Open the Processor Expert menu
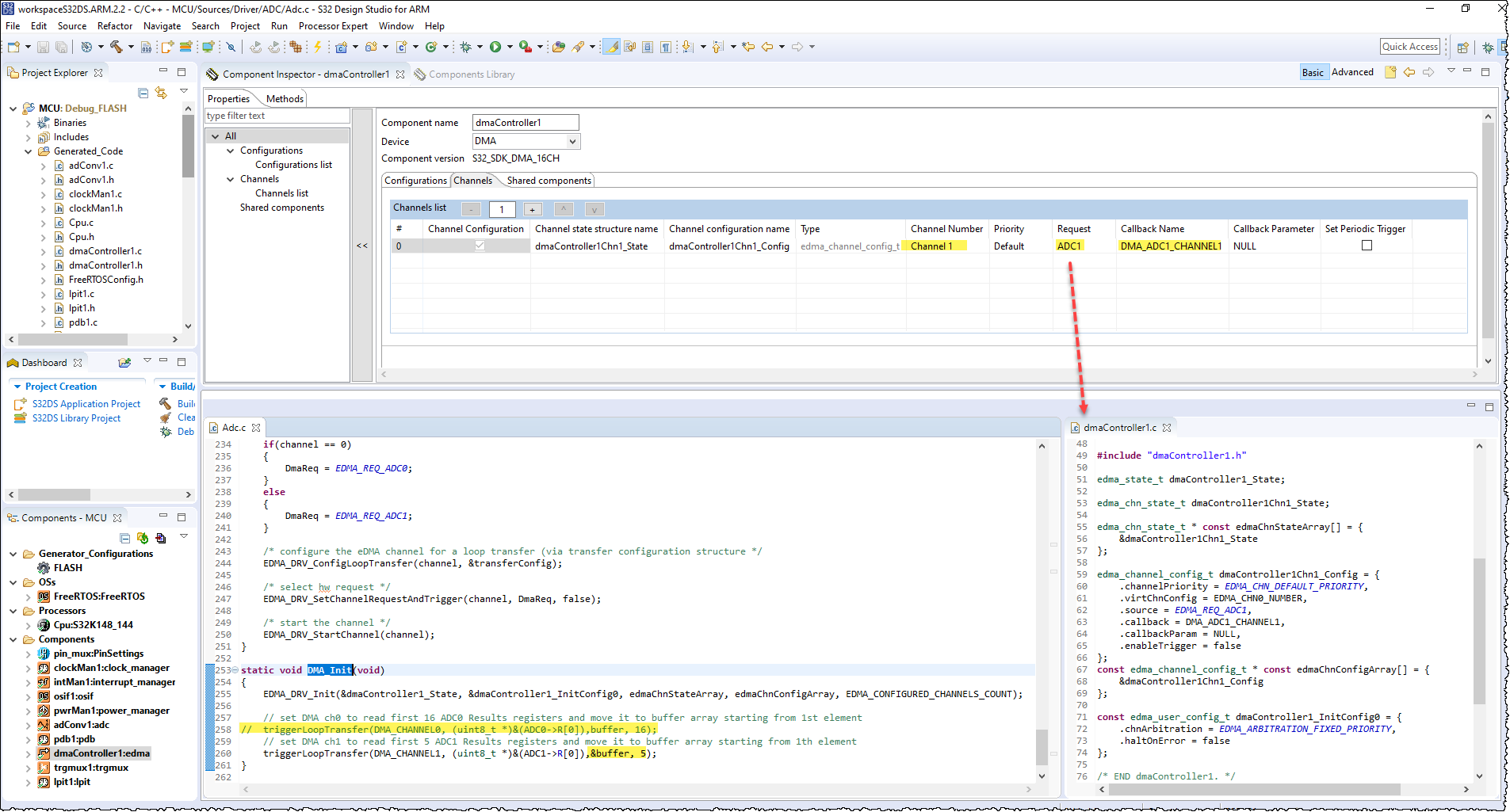 click(333, 26)
